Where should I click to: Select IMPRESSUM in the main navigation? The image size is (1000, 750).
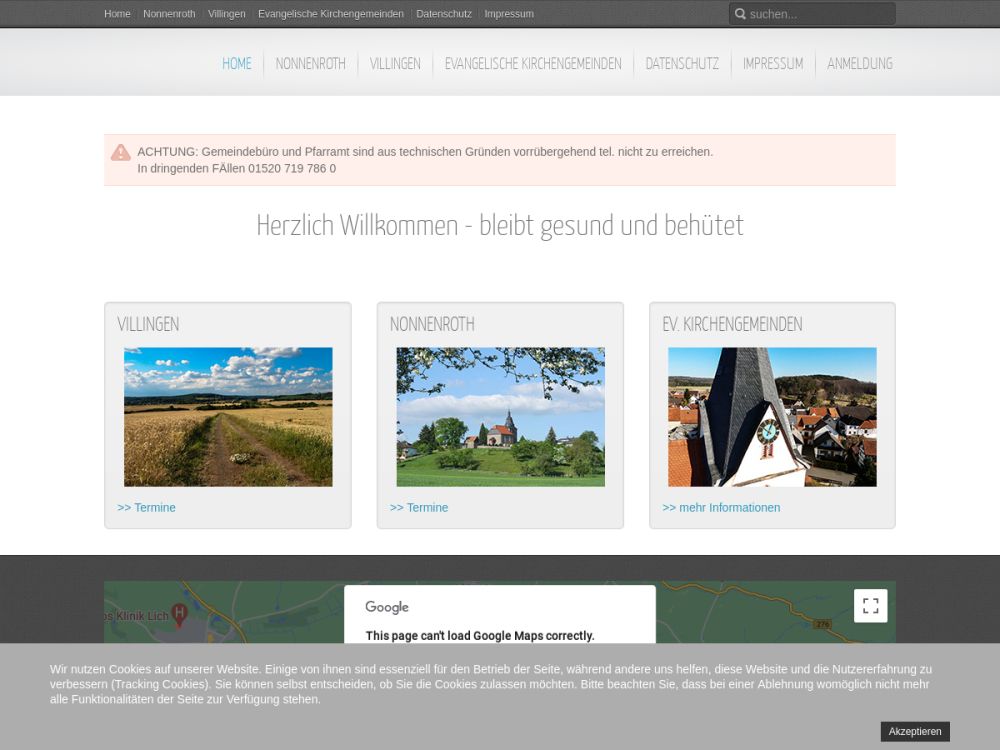coord(773,64)
